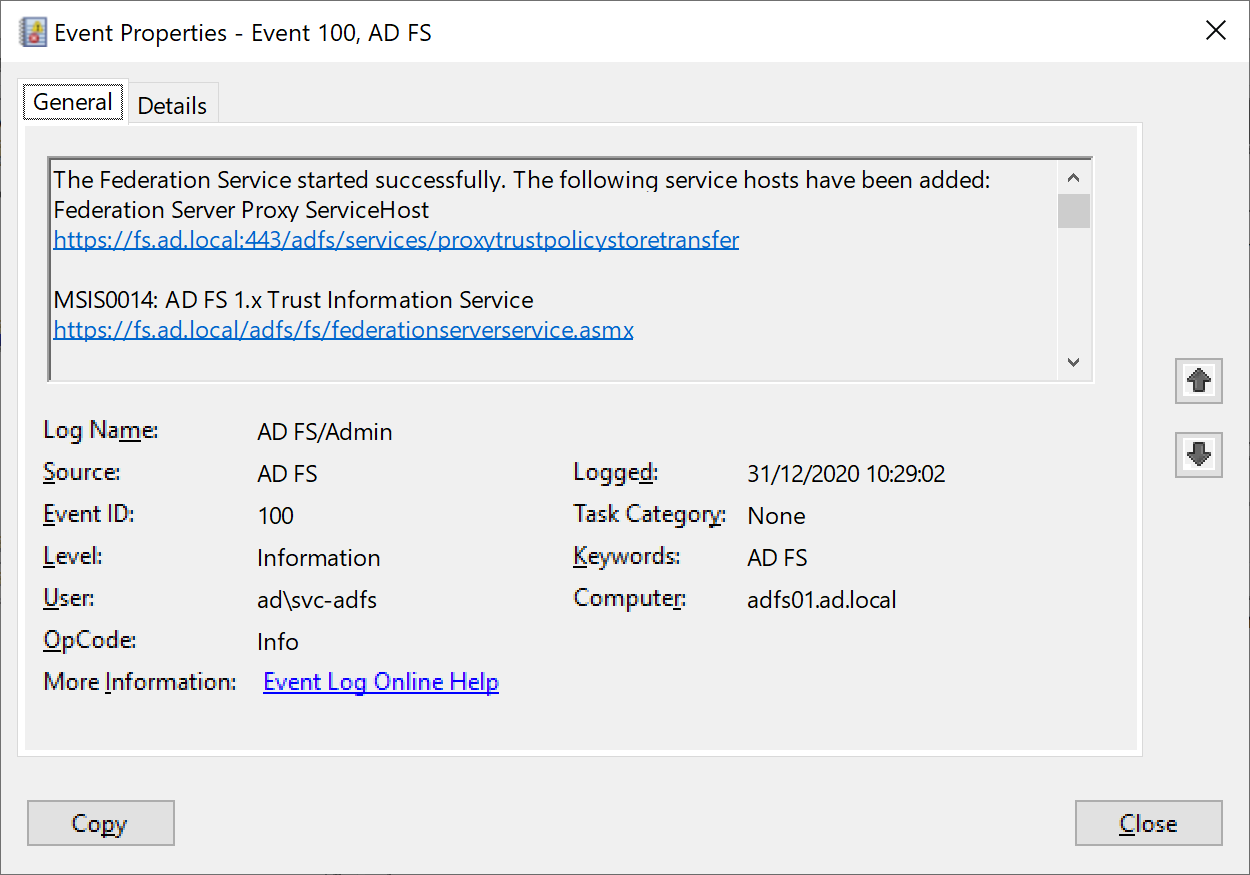Screen dimensions: 1250x875
Task: Go to previous event with up arrow
Action: coord(1198,380)
